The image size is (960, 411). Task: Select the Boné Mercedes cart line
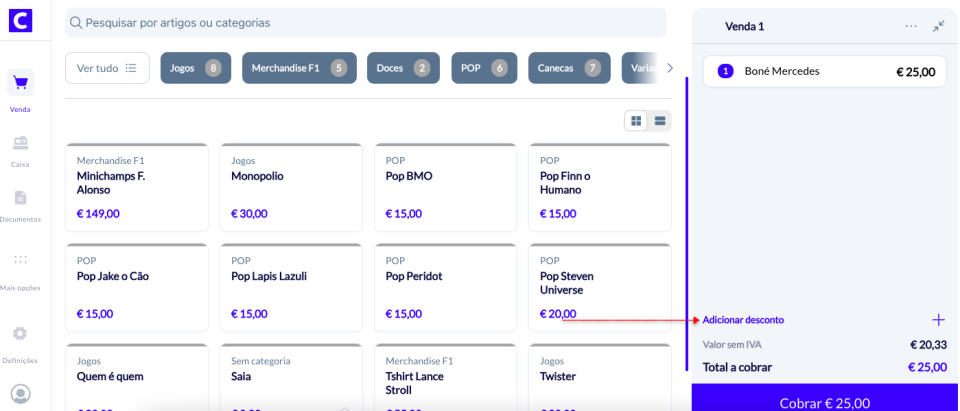[x=825, y=71]
